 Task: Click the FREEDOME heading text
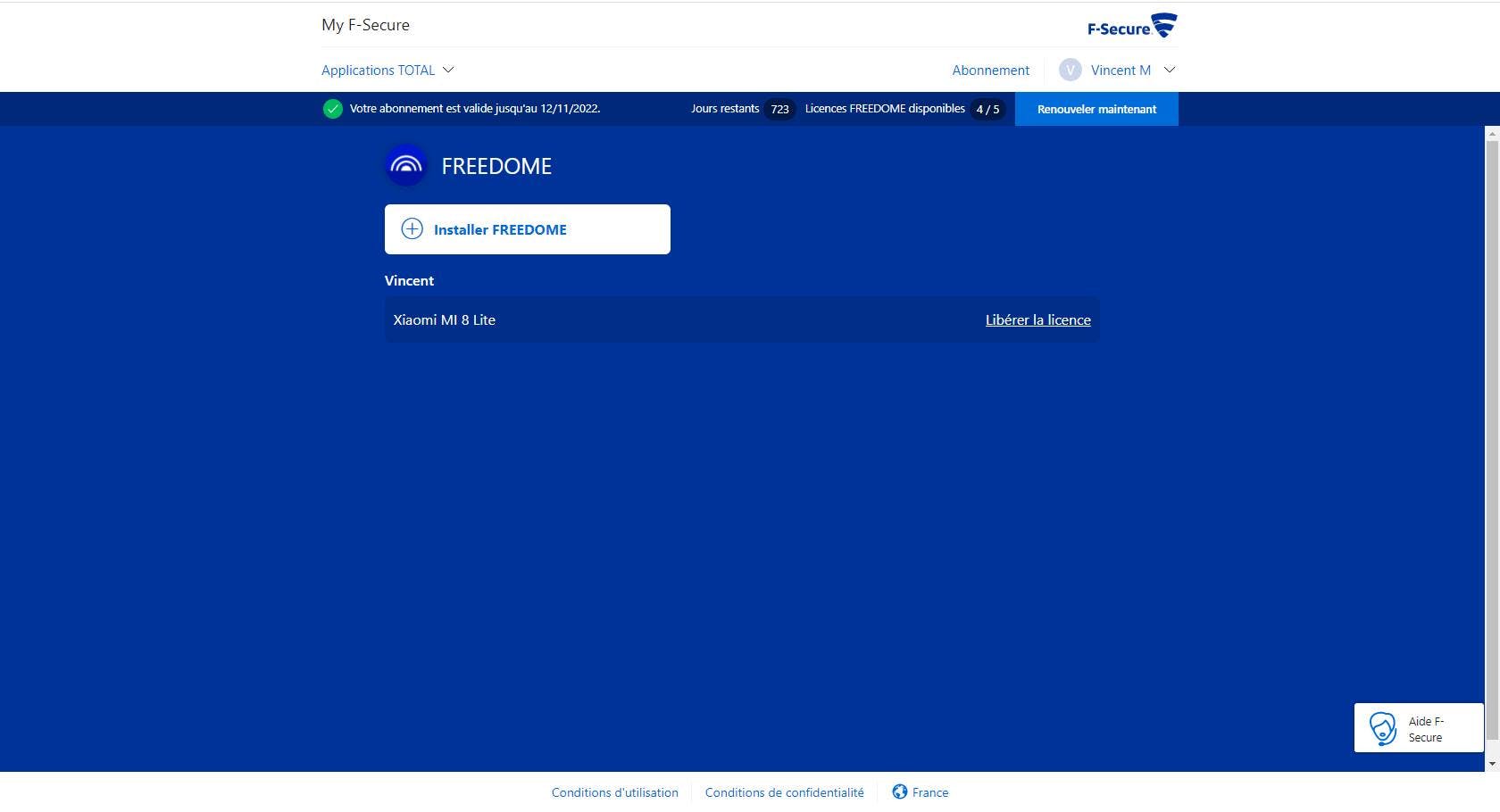[496, 166]
